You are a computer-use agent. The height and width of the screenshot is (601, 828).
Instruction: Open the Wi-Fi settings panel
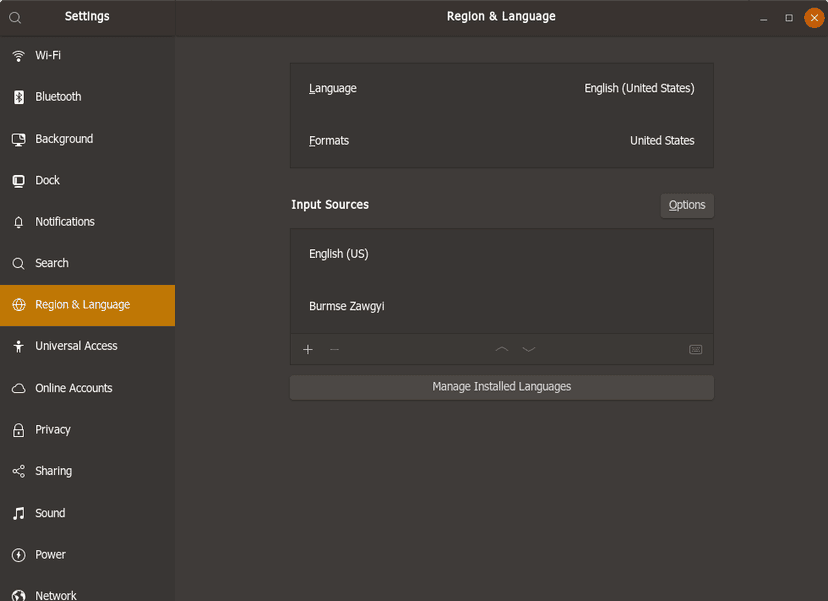[x=88, y=55]
